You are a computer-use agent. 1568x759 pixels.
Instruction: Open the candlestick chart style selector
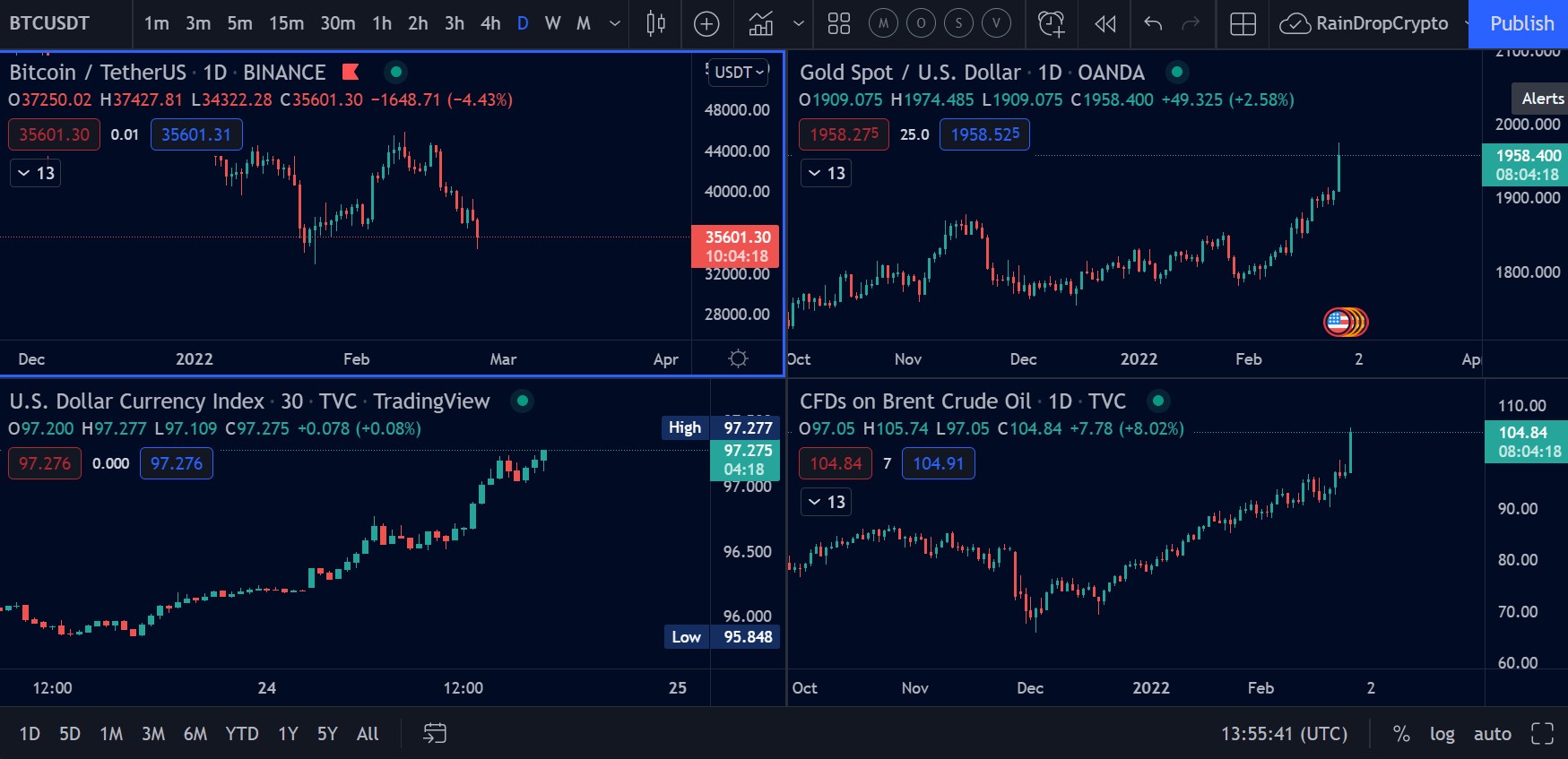[x=655, y=24]
